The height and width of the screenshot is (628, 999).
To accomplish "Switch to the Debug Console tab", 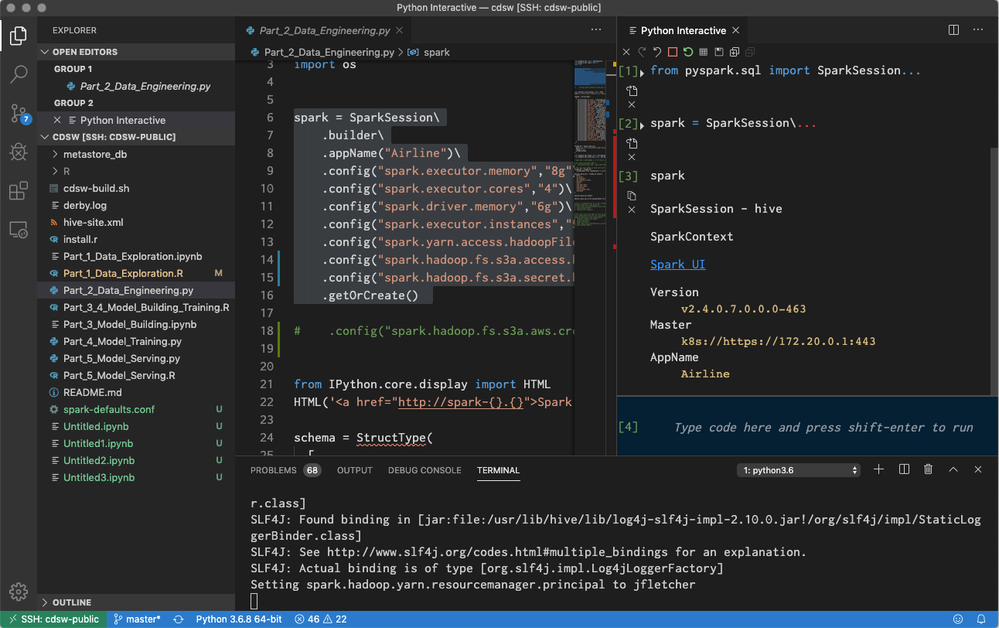I will [425, 470].
